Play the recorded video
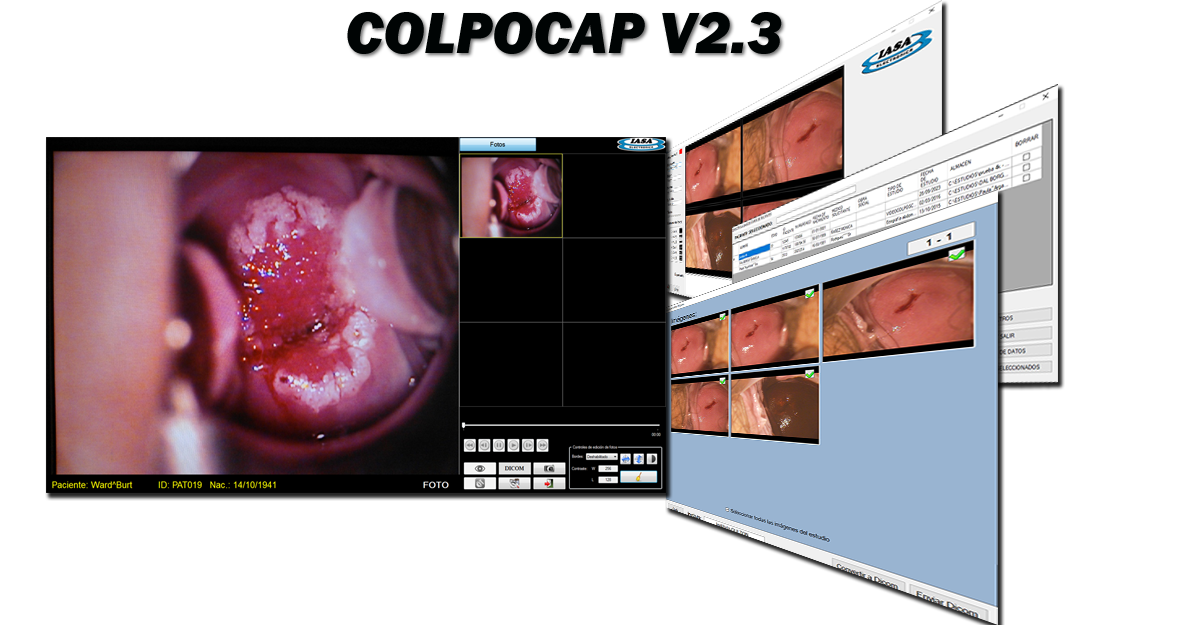Image resolution: width=1200 pixels, height=625 pixels. point(514,444)
